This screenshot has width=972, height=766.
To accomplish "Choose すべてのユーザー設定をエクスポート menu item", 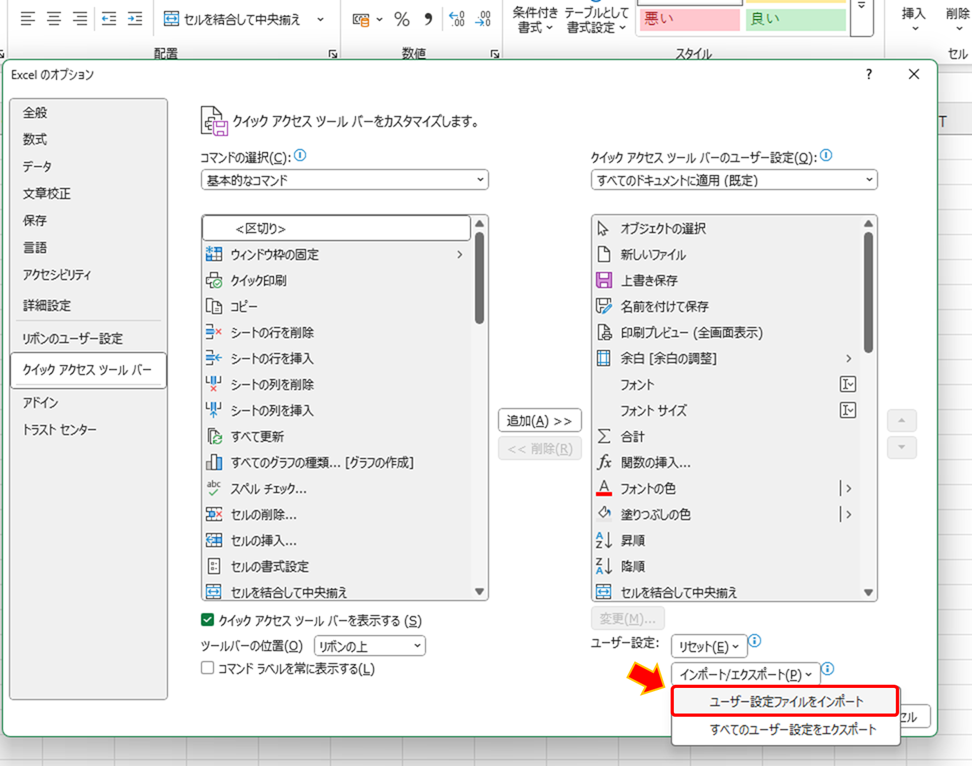I will coord(785,729).
